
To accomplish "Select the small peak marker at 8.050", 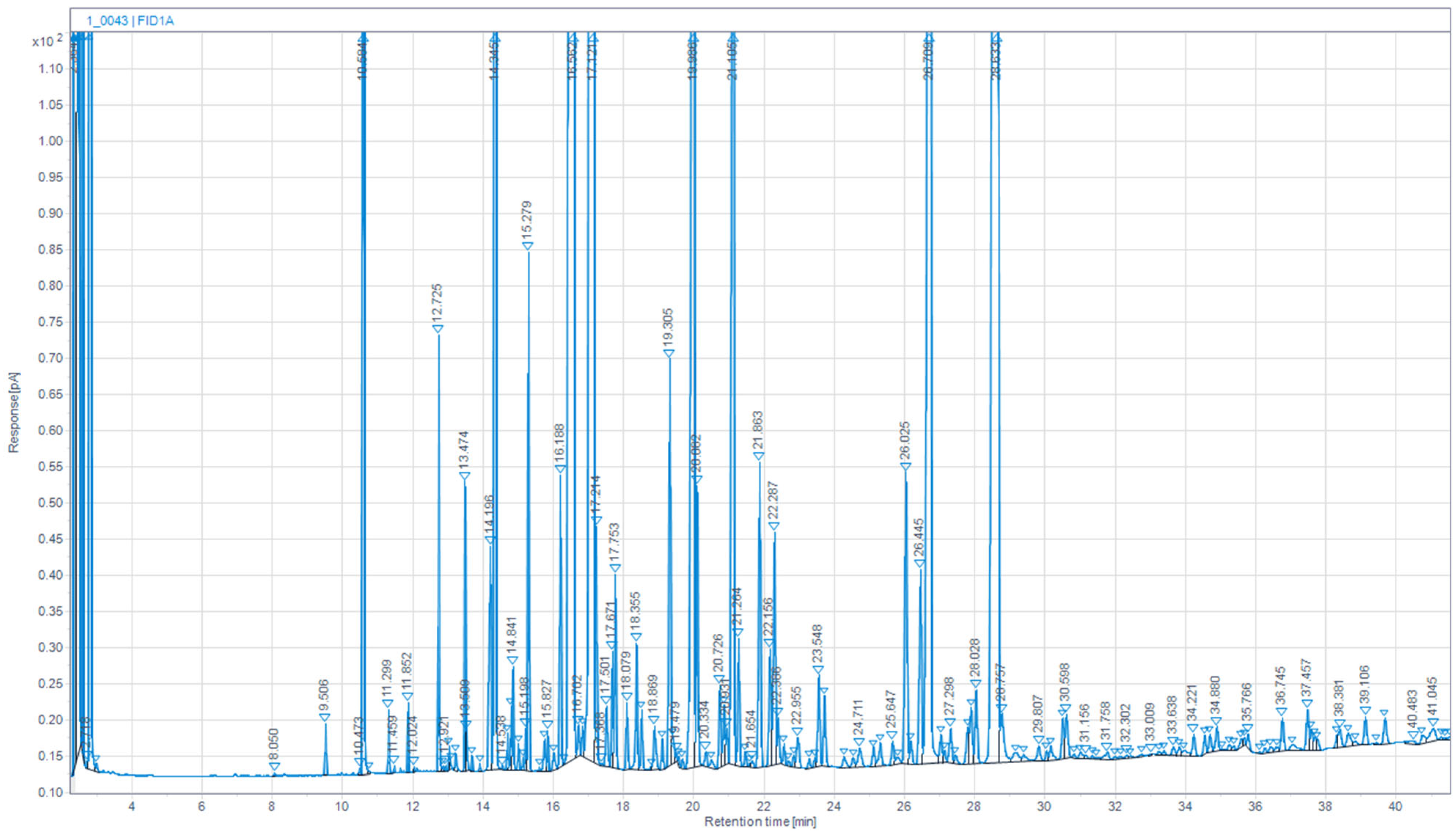I will 274,766.
